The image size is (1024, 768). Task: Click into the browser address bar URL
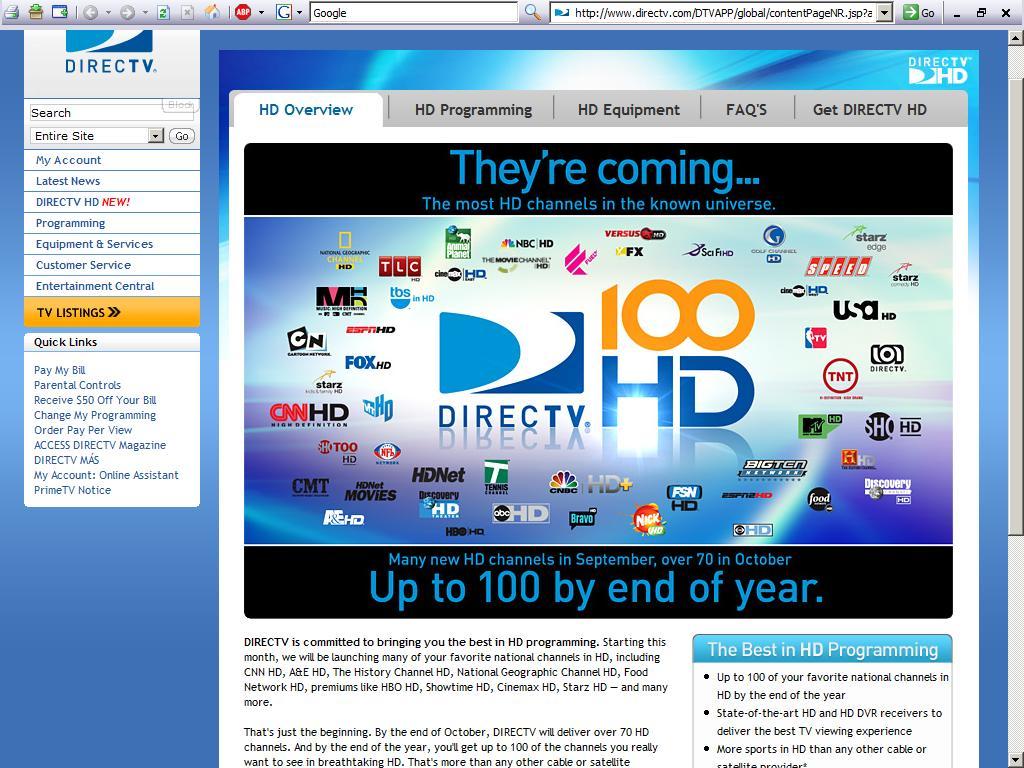pyautogui.click(x=723, y=12)
